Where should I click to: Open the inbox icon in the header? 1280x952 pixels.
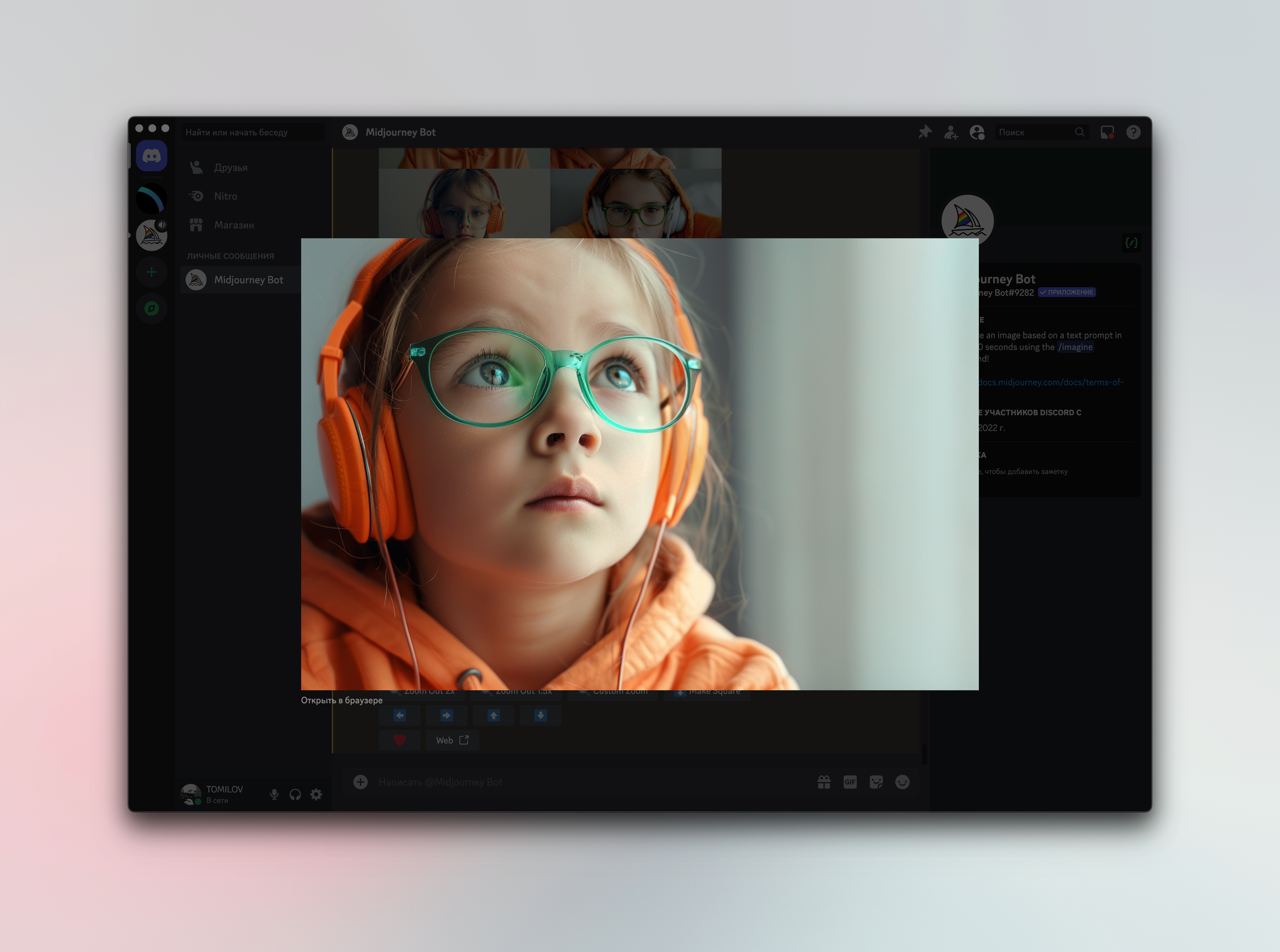(1107, 132)
